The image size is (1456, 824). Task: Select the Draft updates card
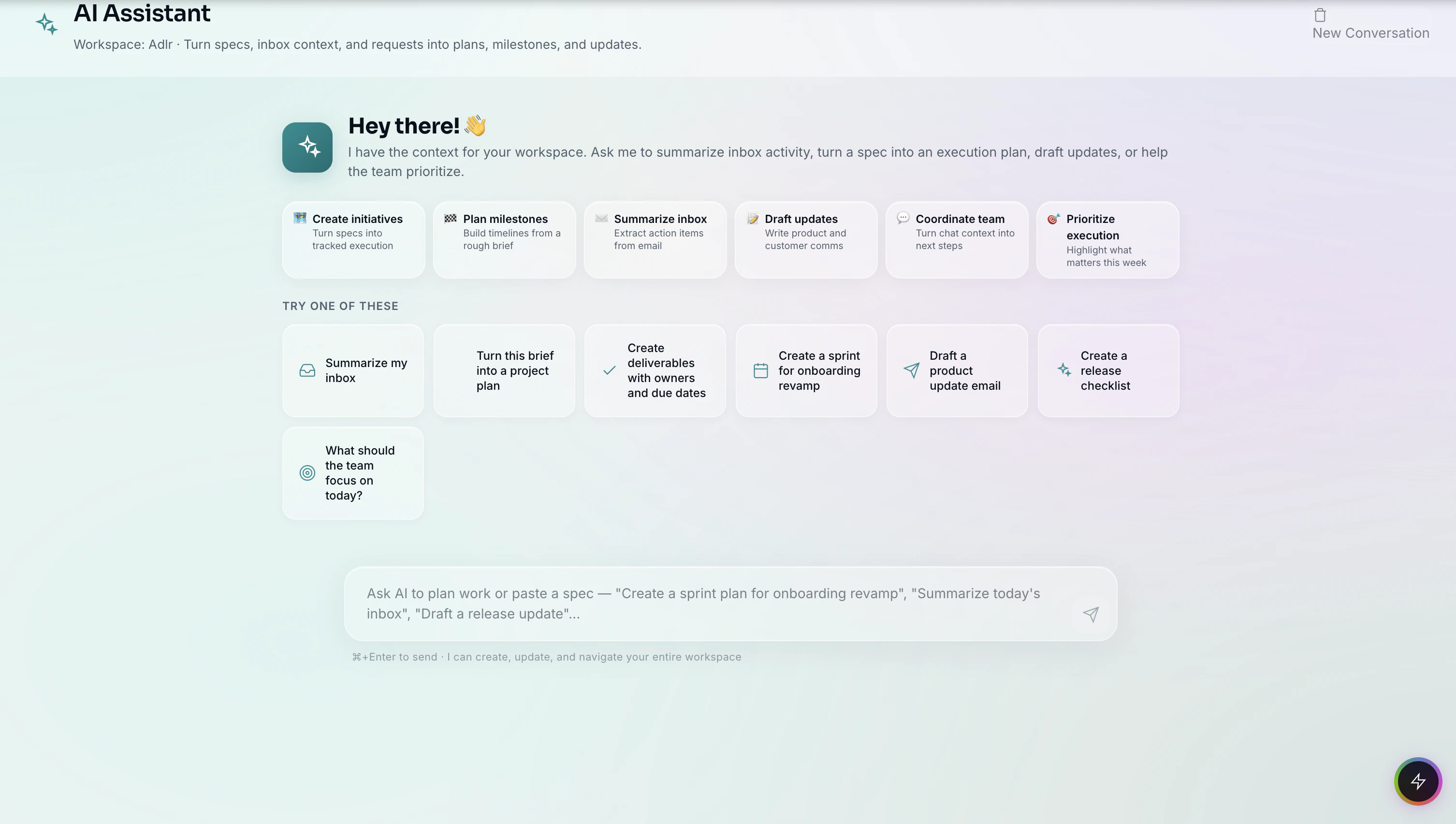click(805, 239)
